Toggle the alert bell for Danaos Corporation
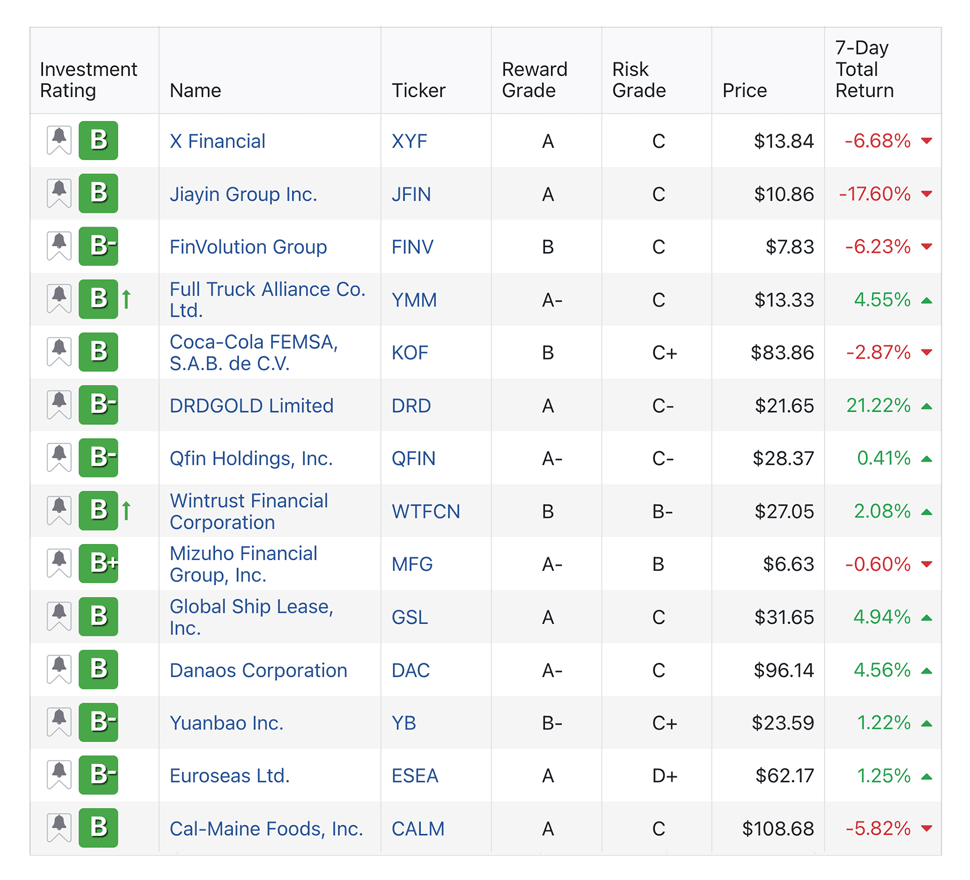 [59, 670]
